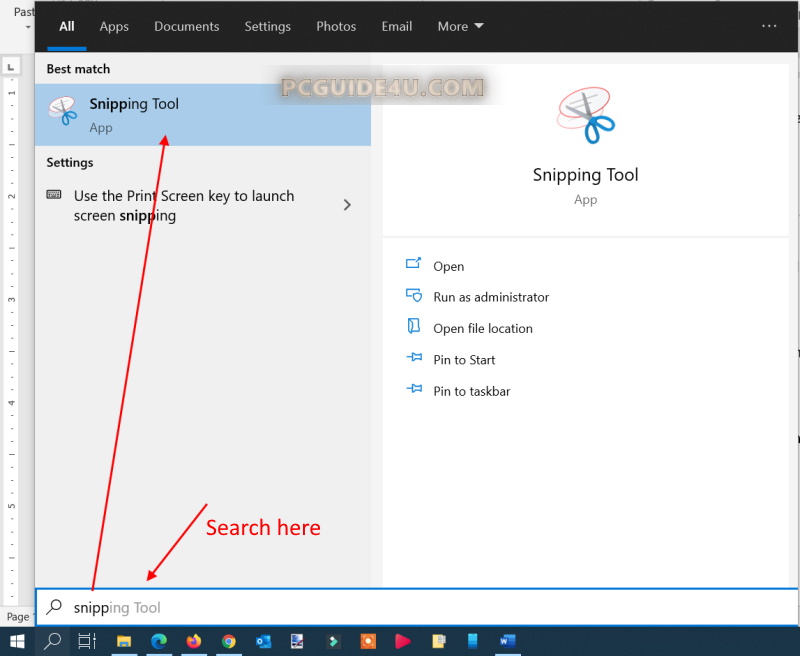Screen dimensions: 800x656
Task: Expand the Print Screen key setting arrow
Action: [347, 205]
